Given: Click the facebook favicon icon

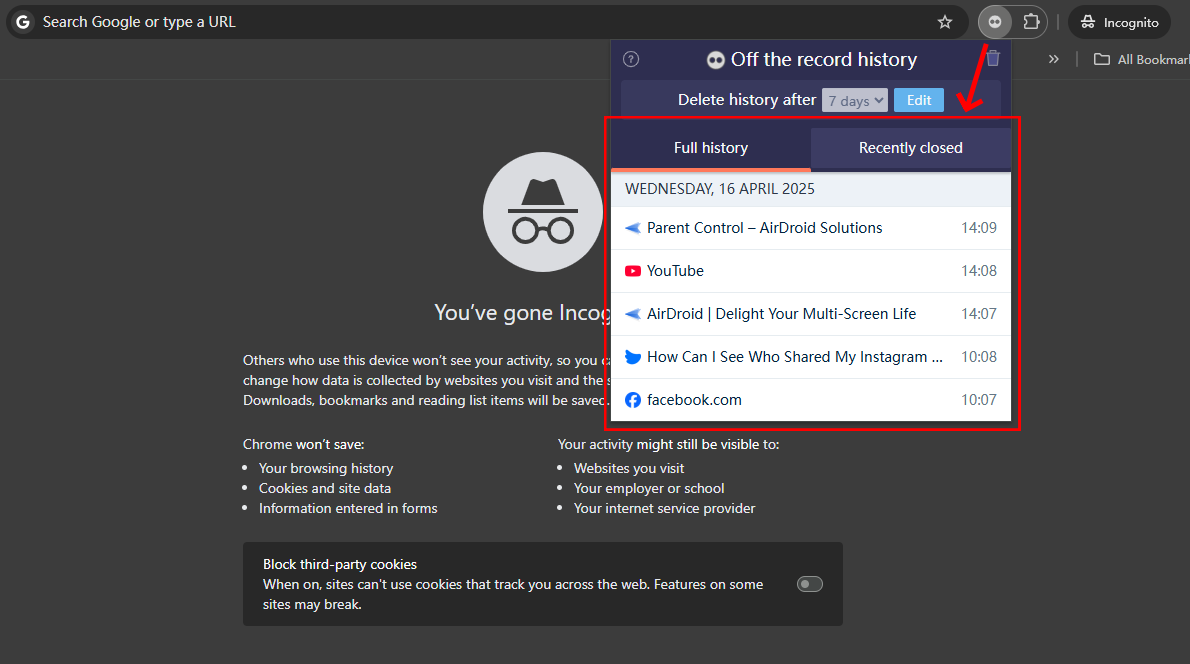Looking at the screenshot, I should tap(632, 400).
